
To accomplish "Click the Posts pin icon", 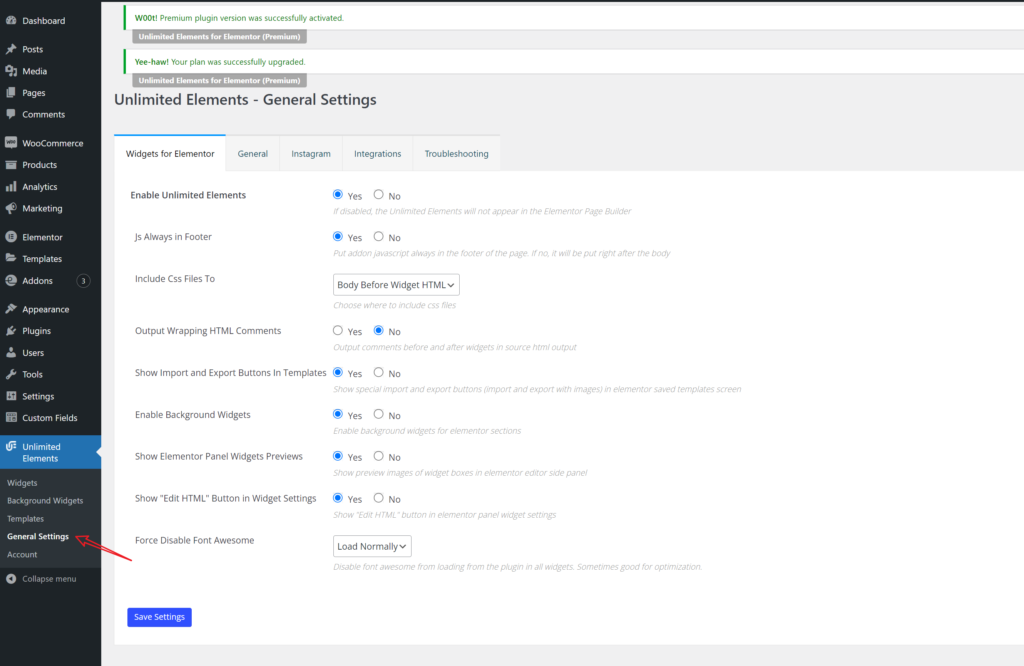I will pyautogui.click(x=11, y=49).
